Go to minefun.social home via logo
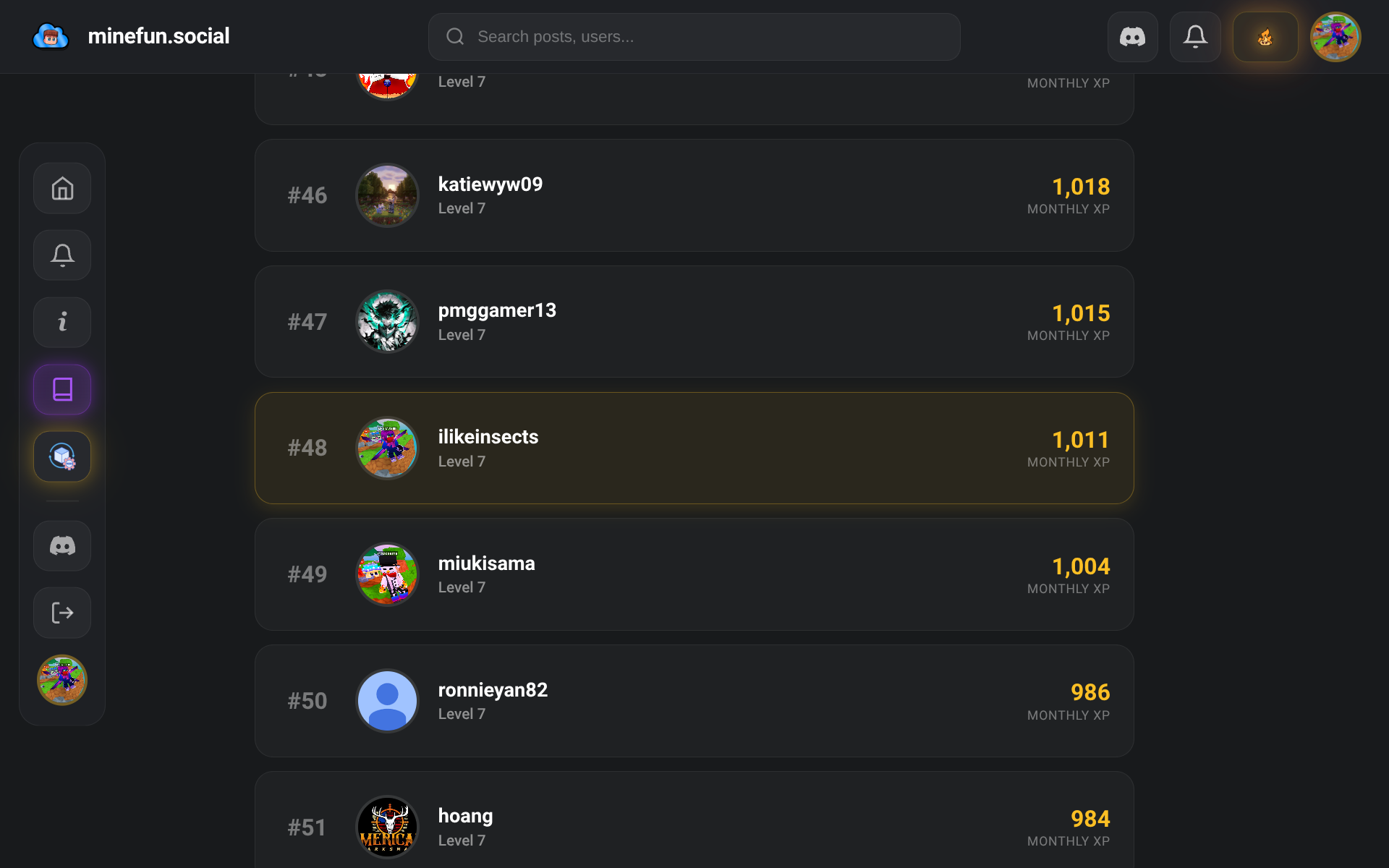Screen dimensions: 1389x868 (x=131, y=36)
